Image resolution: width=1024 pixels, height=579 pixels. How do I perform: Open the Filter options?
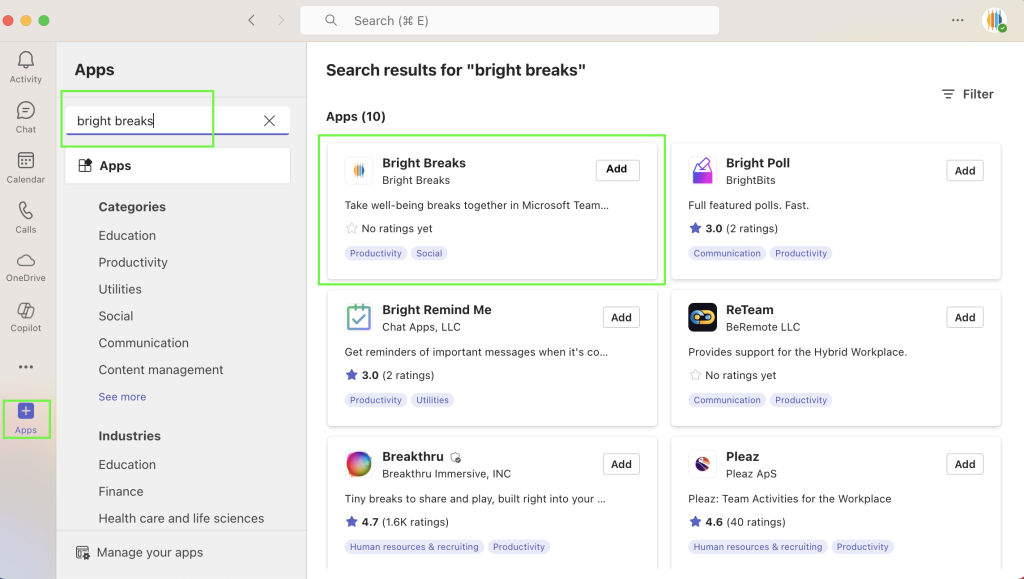click(x=967, y=94)
